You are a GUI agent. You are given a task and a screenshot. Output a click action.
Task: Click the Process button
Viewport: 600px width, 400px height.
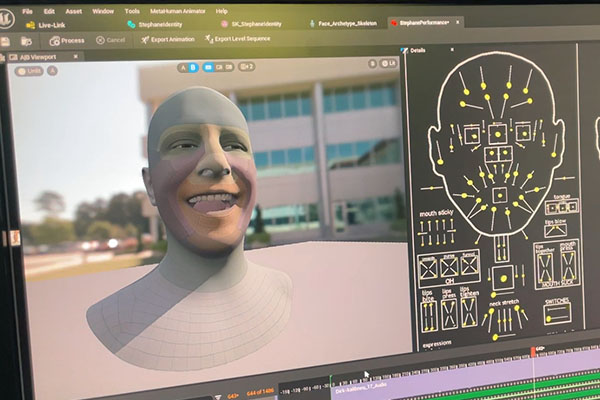[x=67, y=41]
